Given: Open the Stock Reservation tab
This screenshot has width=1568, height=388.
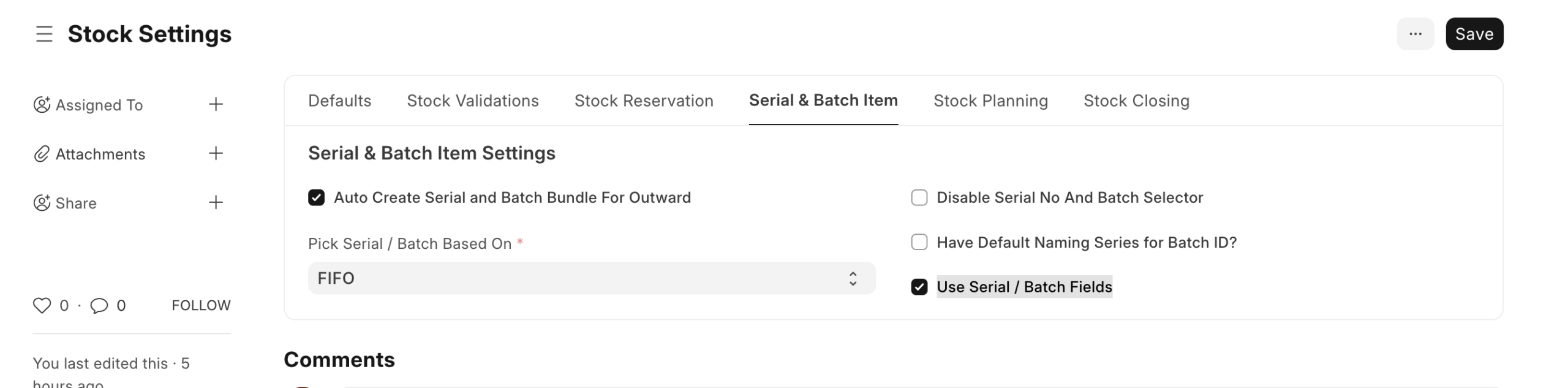Looking at the screenshot, I should pos(644,101).
